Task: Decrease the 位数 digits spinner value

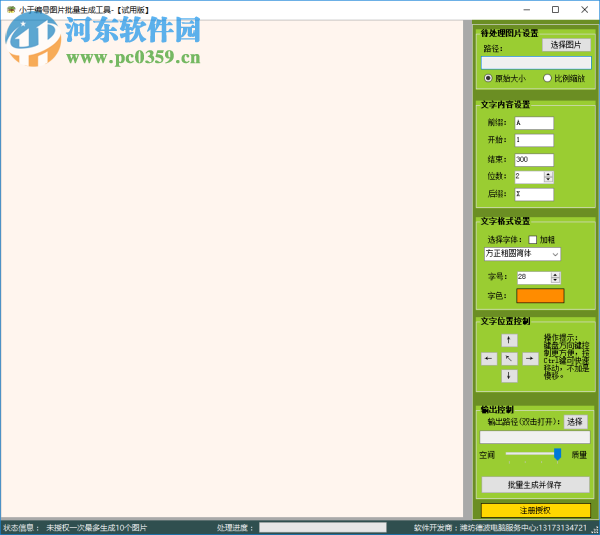Action: coord(548,179)
